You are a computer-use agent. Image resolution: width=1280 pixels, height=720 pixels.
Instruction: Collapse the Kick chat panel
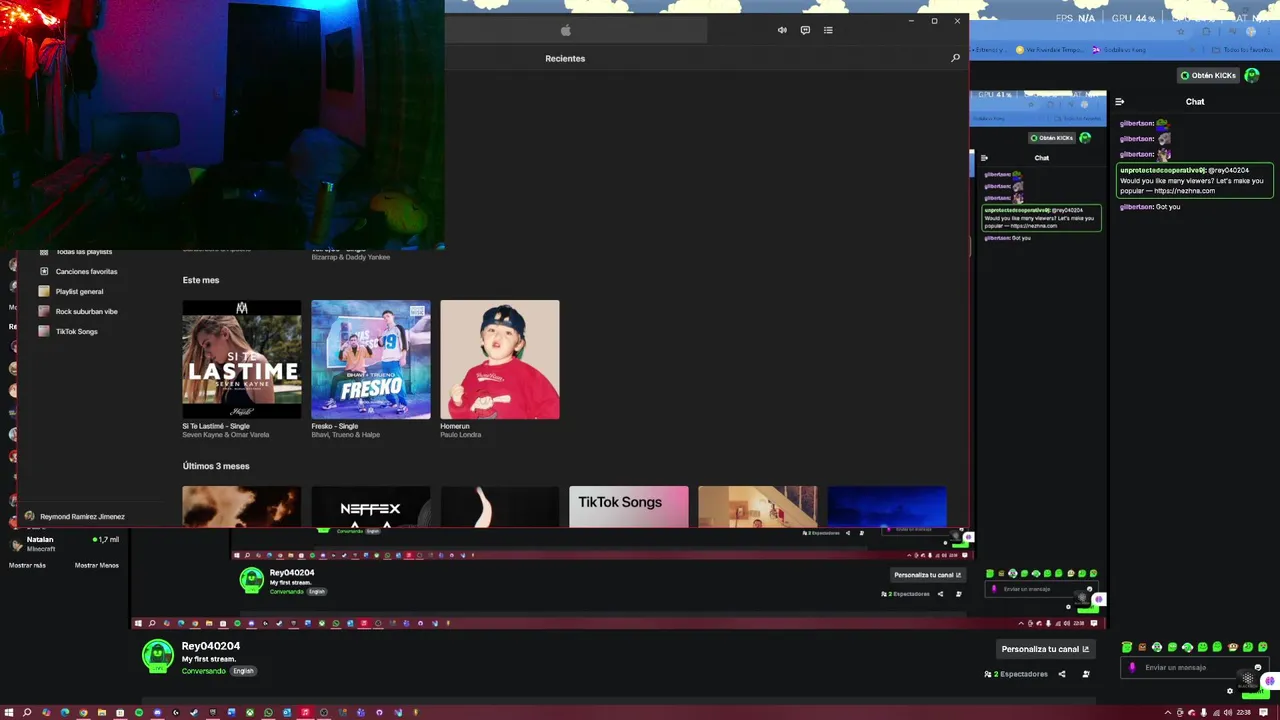[1119, 102]
